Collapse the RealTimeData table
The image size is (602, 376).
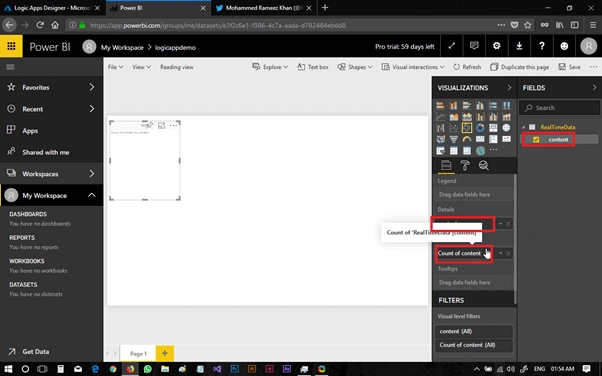coord(524,127)
